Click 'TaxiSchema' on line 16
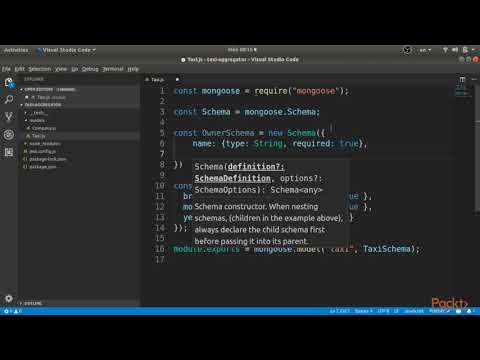Viewport: 480px width, 360px height. coord(386,249)
